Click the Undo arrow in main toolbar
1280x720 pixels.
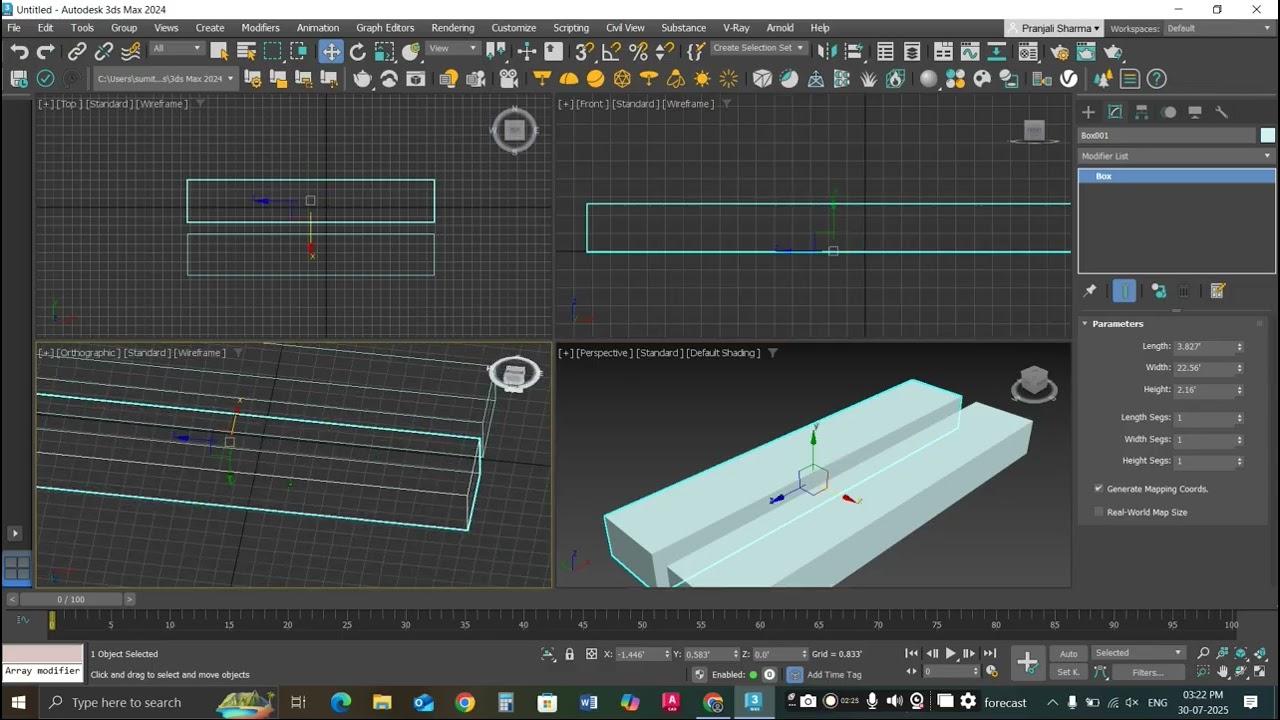point(19,52)
